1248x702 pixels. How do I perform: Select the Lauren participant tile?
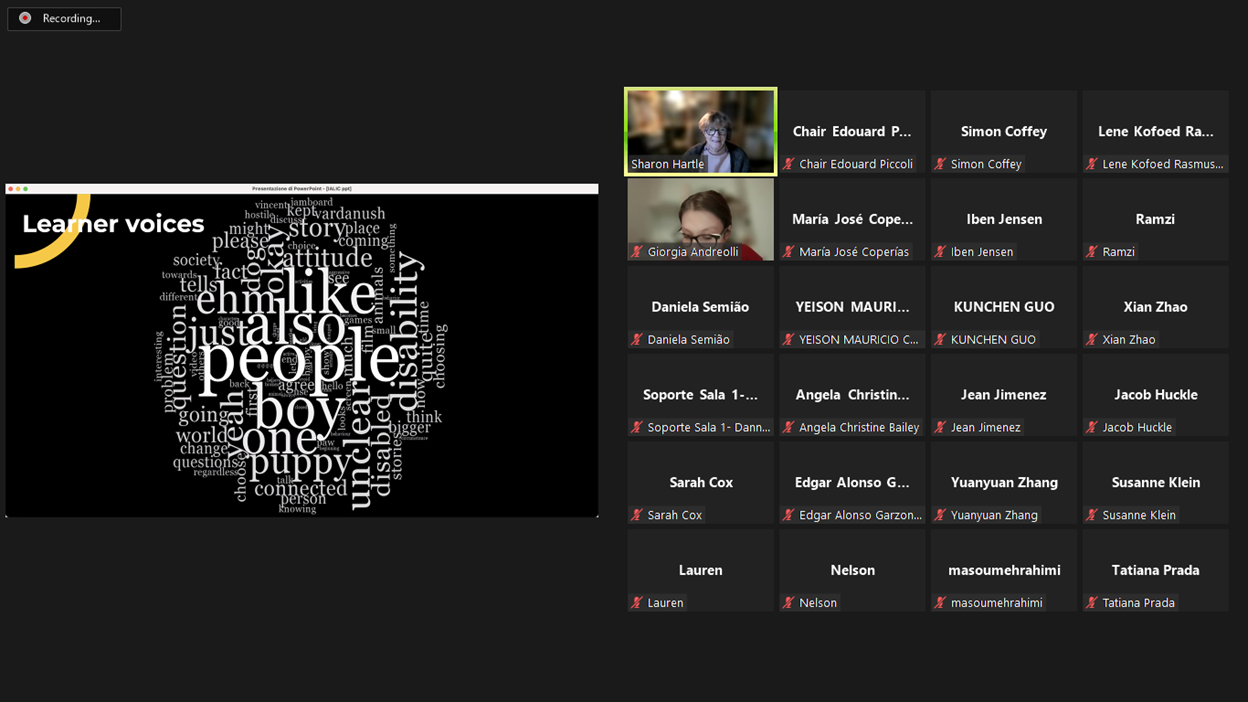[700, 570]
